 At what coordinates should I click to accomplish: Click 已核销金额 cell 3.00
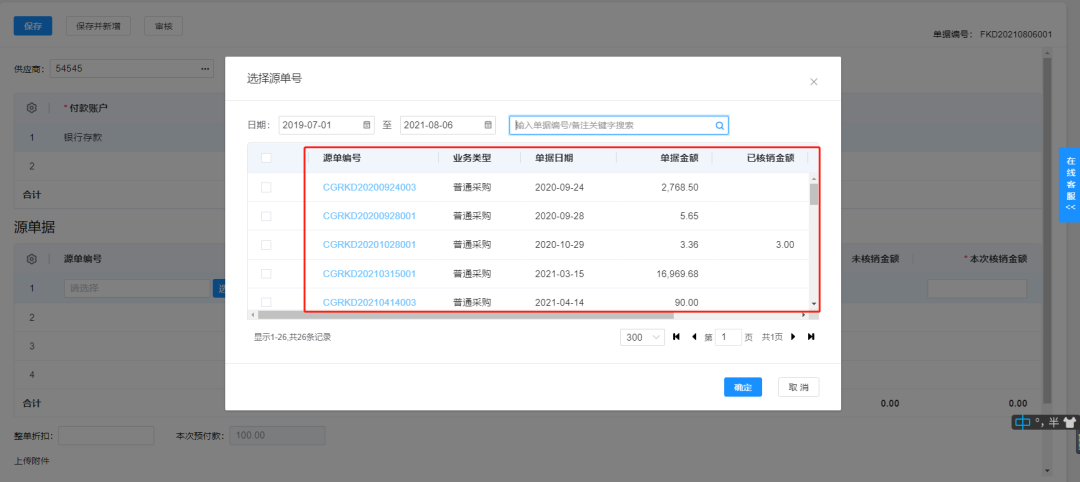click(x=785, y=244)
